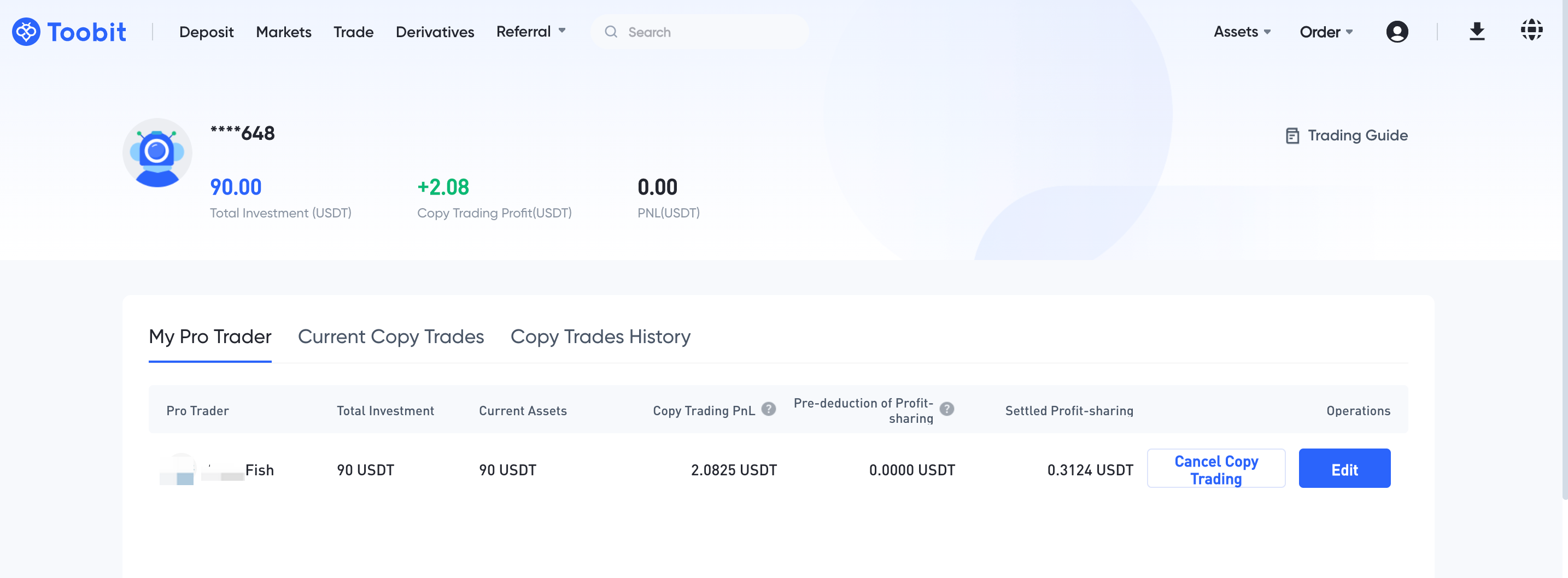
Task: Go to the Markets page
Action: pos(284,32)
